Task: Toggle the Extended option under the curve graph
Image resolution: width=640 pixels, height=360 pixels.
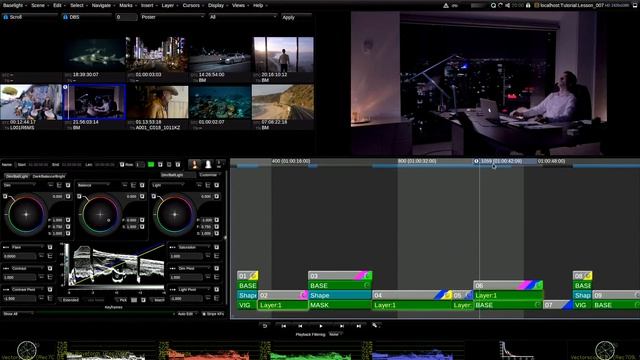Action: click(68, 300)
